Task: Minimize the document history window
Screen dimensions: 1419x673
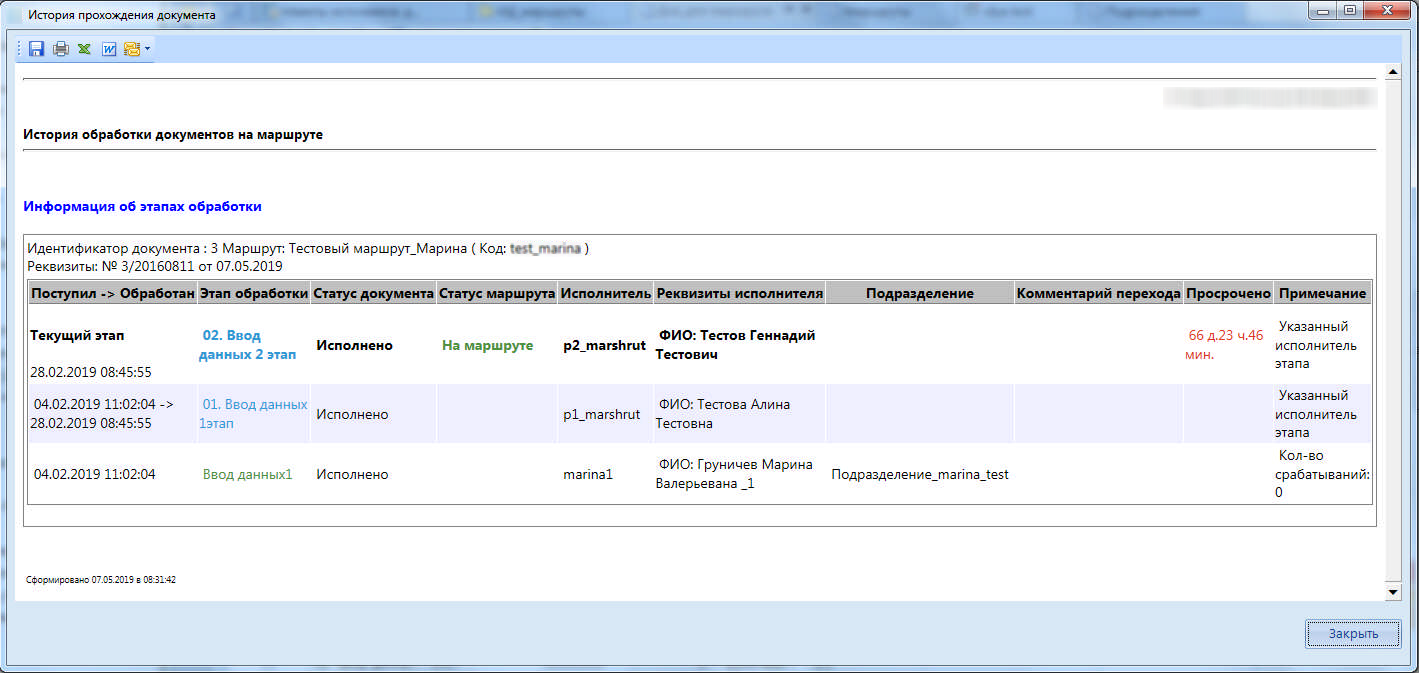Action: click(1322, 13)
